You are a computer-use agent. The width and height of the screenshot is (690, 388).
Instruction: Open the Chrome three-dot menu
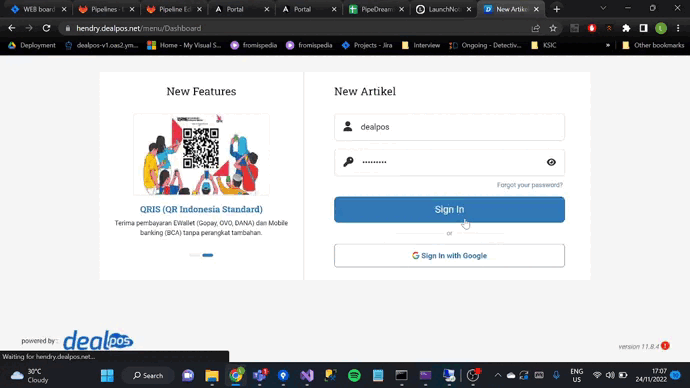pos(678,28)
